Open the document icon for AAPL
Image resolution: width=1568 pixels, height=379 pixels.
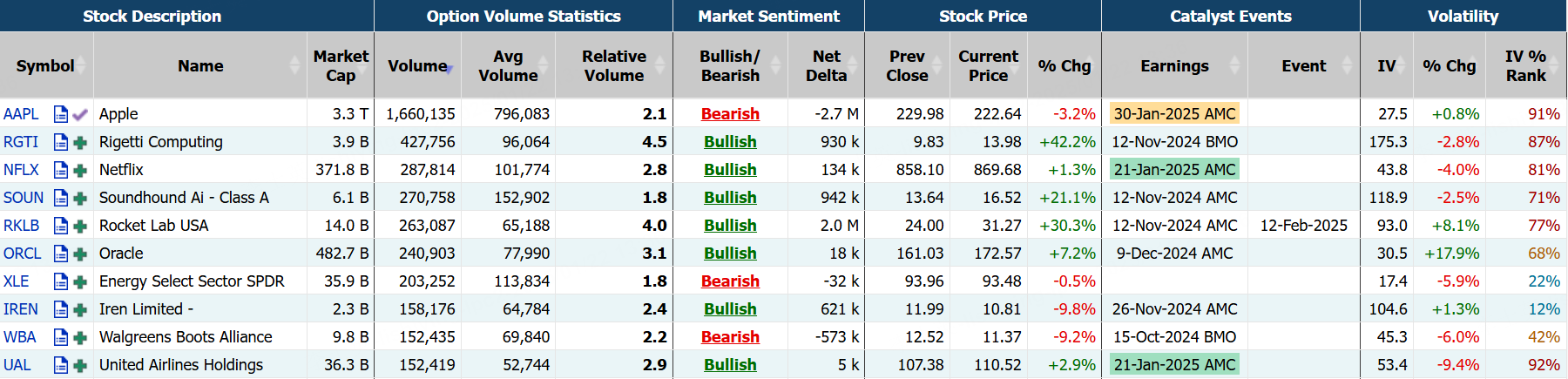tap(61, 114)
